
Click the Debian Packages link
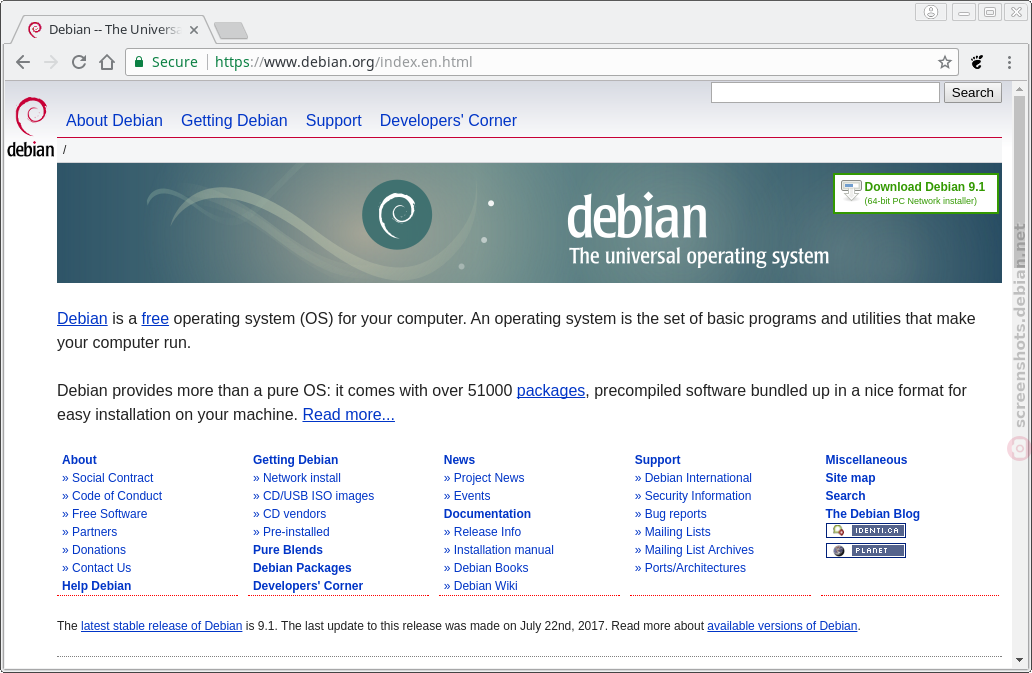302,568
